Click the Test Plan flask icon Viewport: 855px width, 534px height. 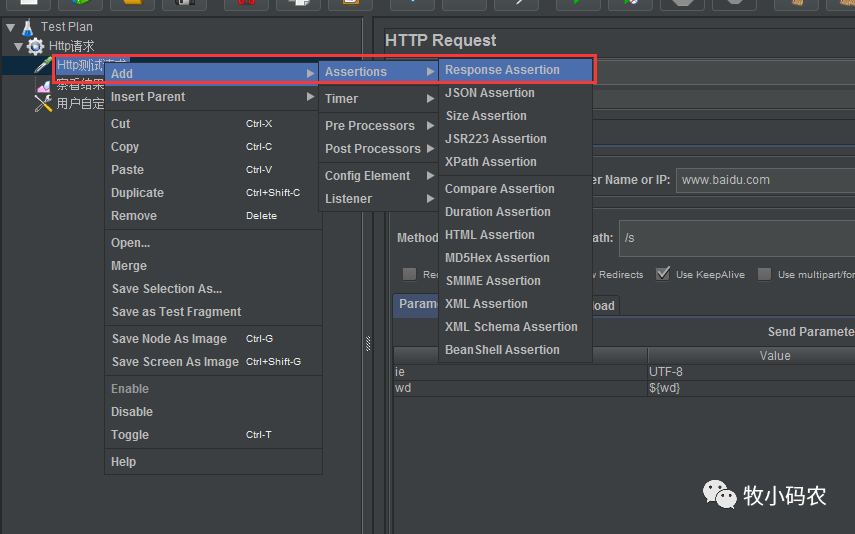28,27
